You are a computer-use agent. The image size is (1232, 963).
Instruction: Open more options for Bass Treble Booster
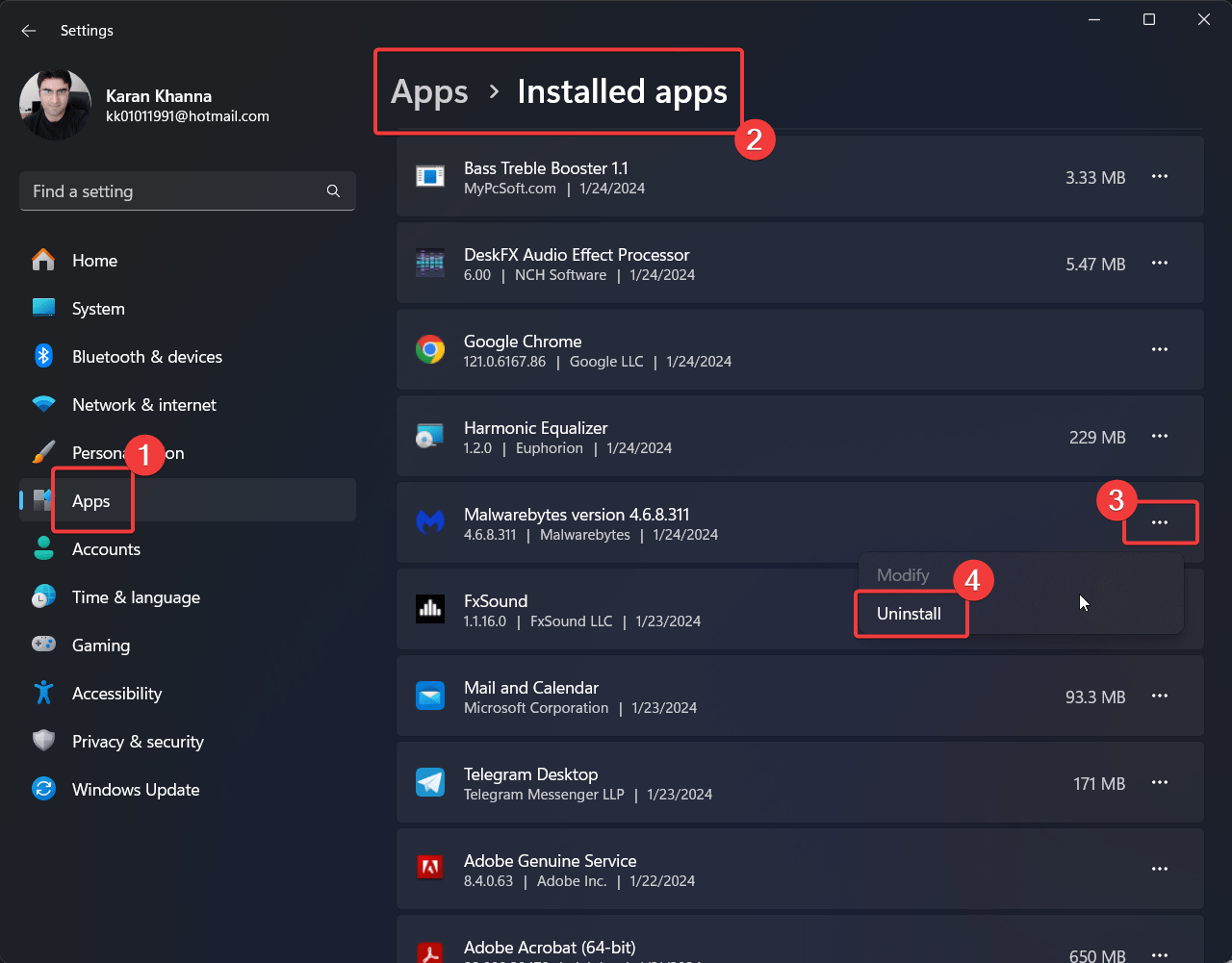pos(1160,177)
